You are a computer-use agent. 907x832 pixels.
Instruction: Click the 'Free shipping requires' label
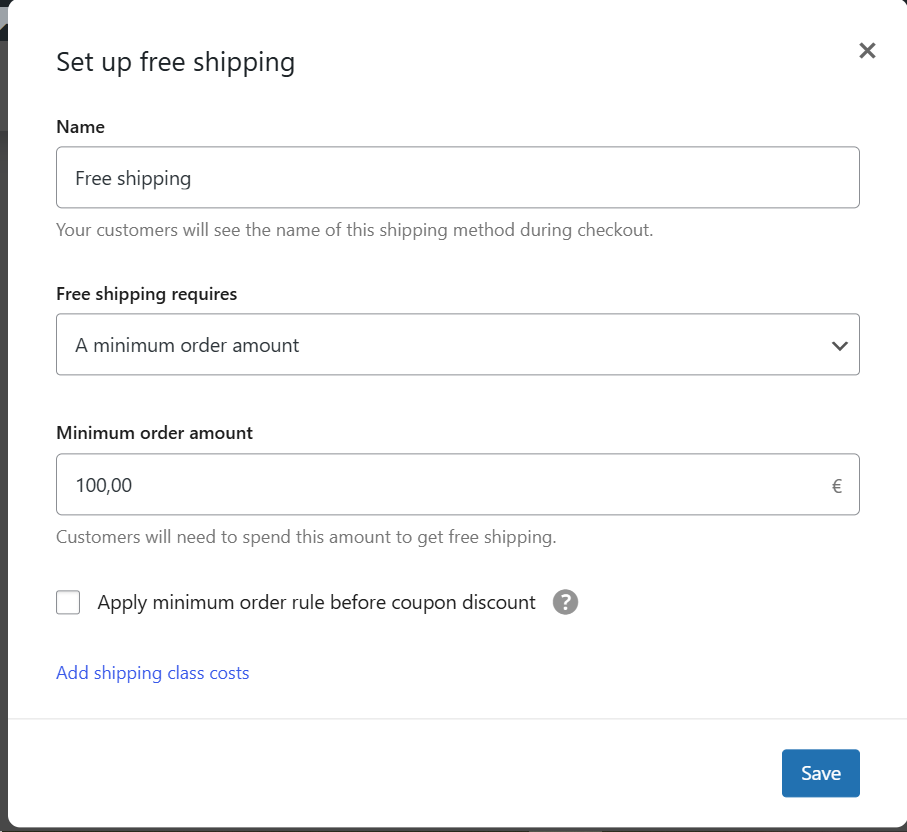[147, 294]
